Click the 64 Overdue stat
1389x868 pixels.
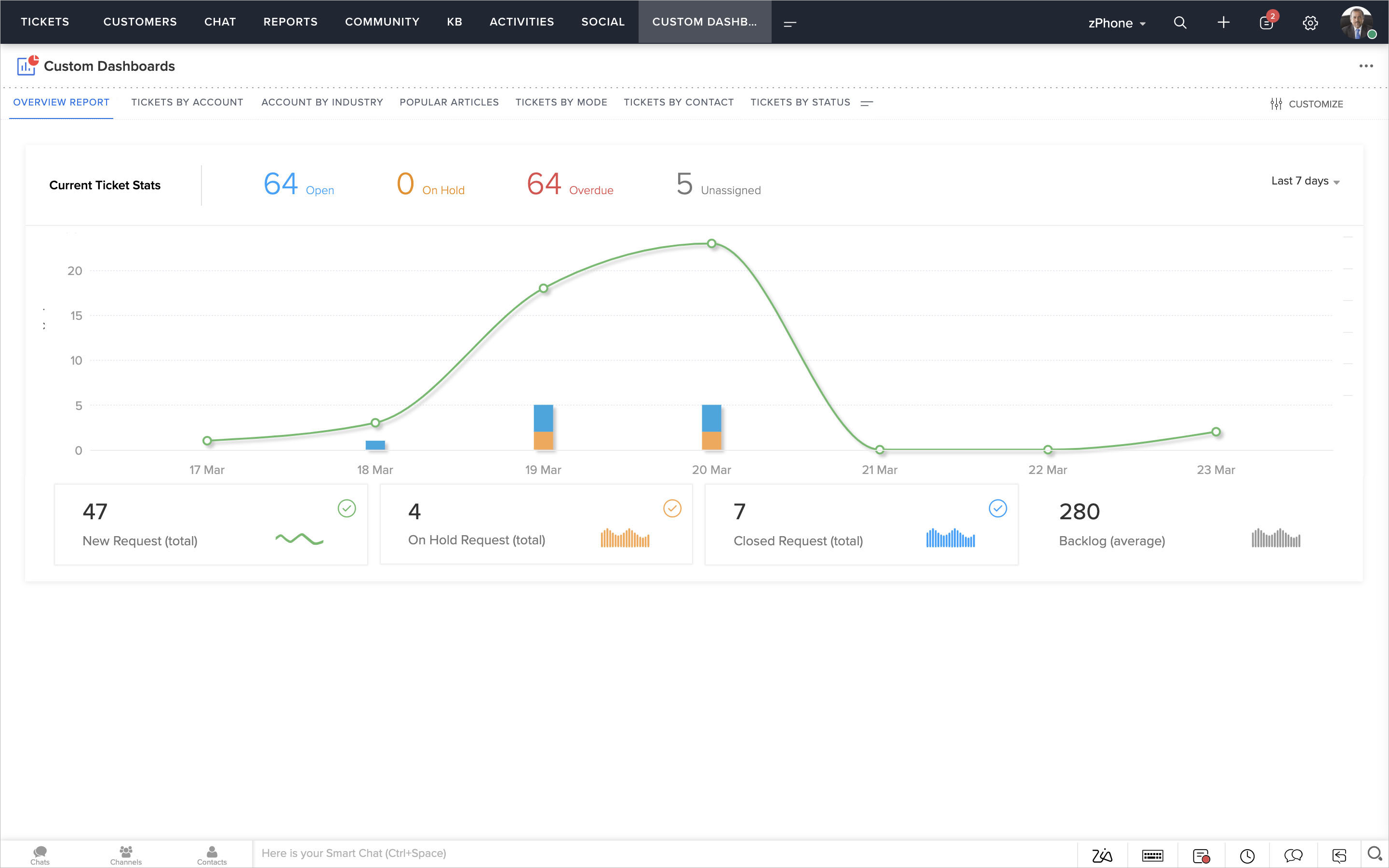[x=569, y=185]
